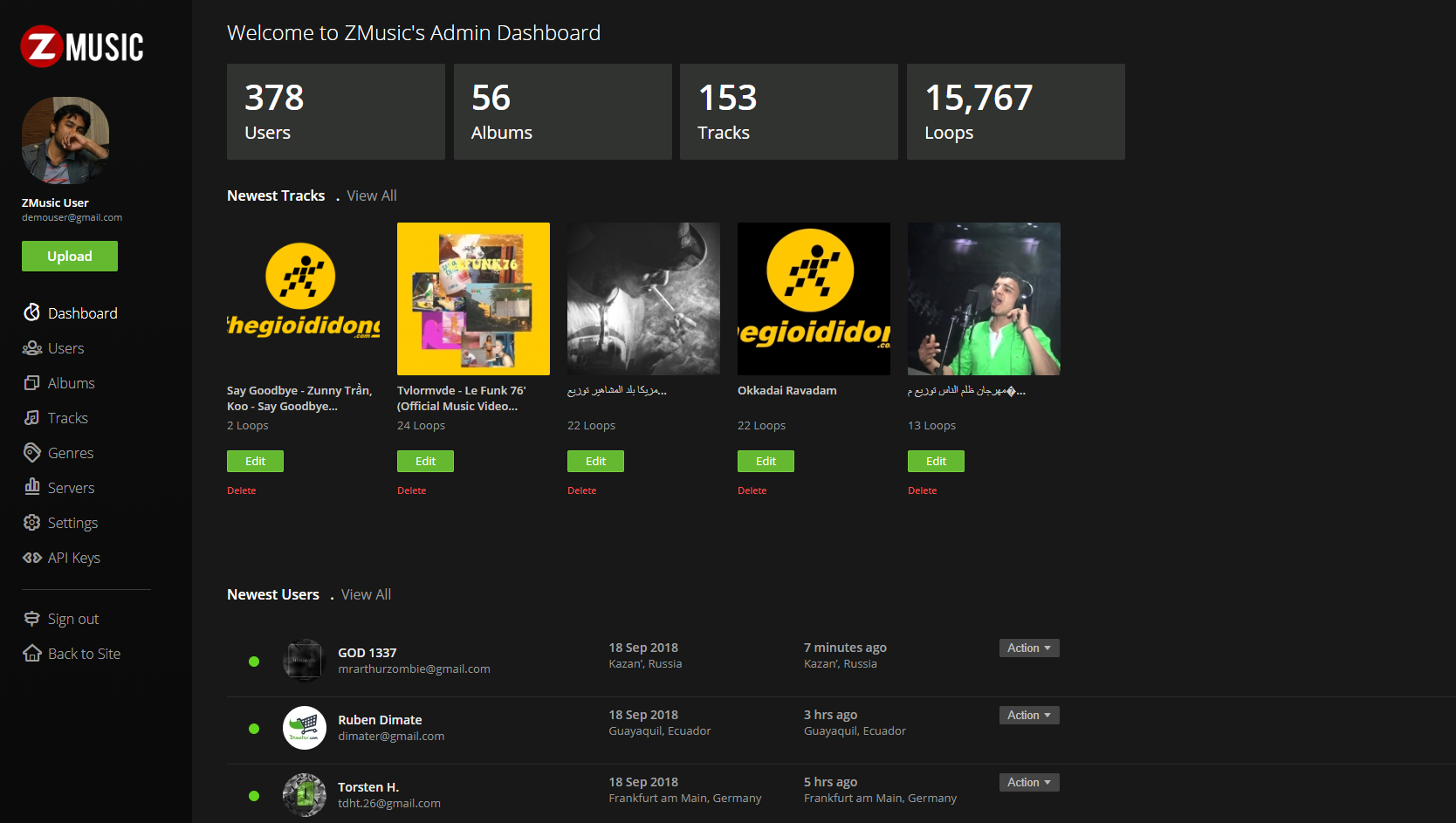The height and width of the screenshot is (823, 1456).
Task: Click the ZMusic logo
Action: (x=82, y=46)
